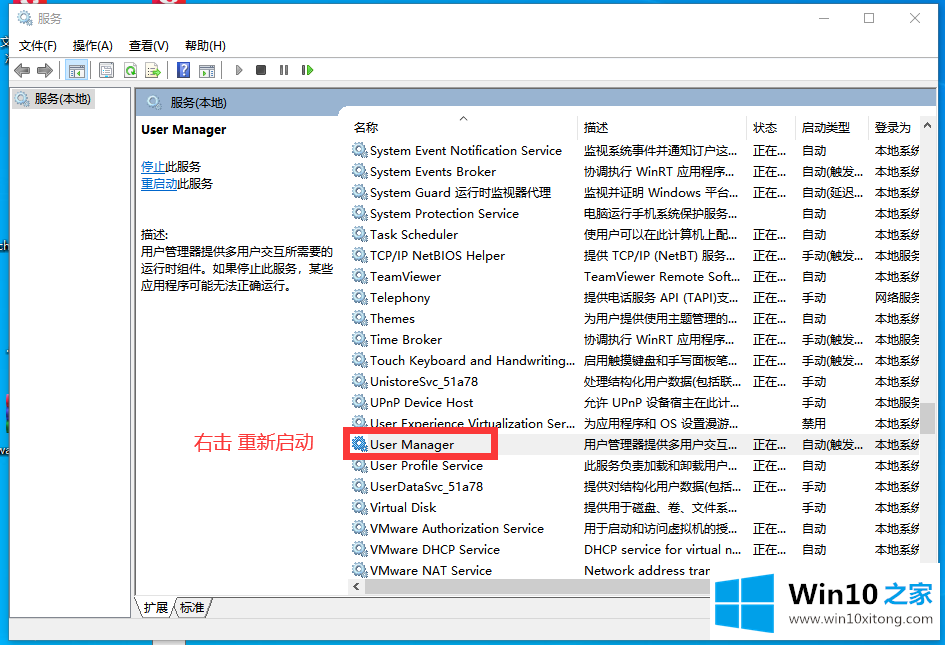The width and height of the screenshot is (945, 645).
Task: Click the 重启动 link to restart service
Action: (159, 183)
